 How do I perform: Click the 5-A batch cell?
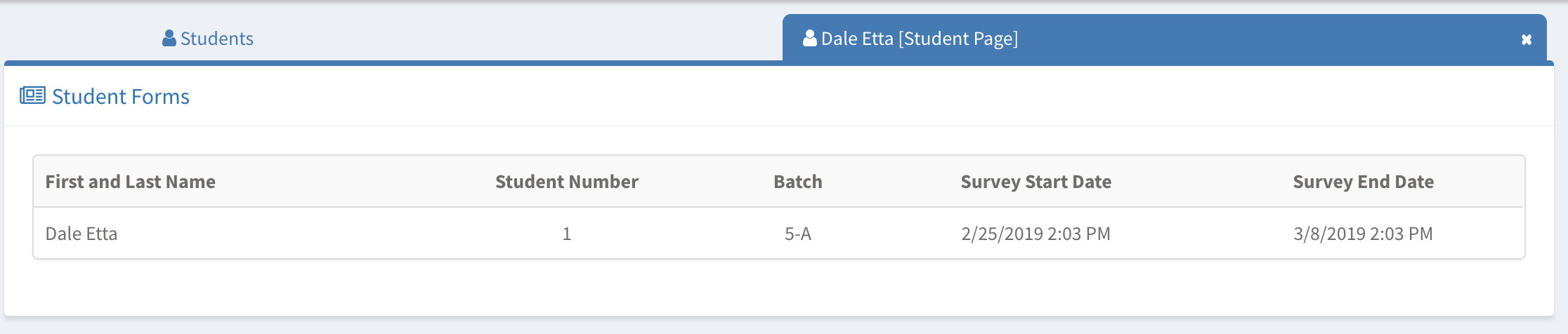tap(798, 234)
